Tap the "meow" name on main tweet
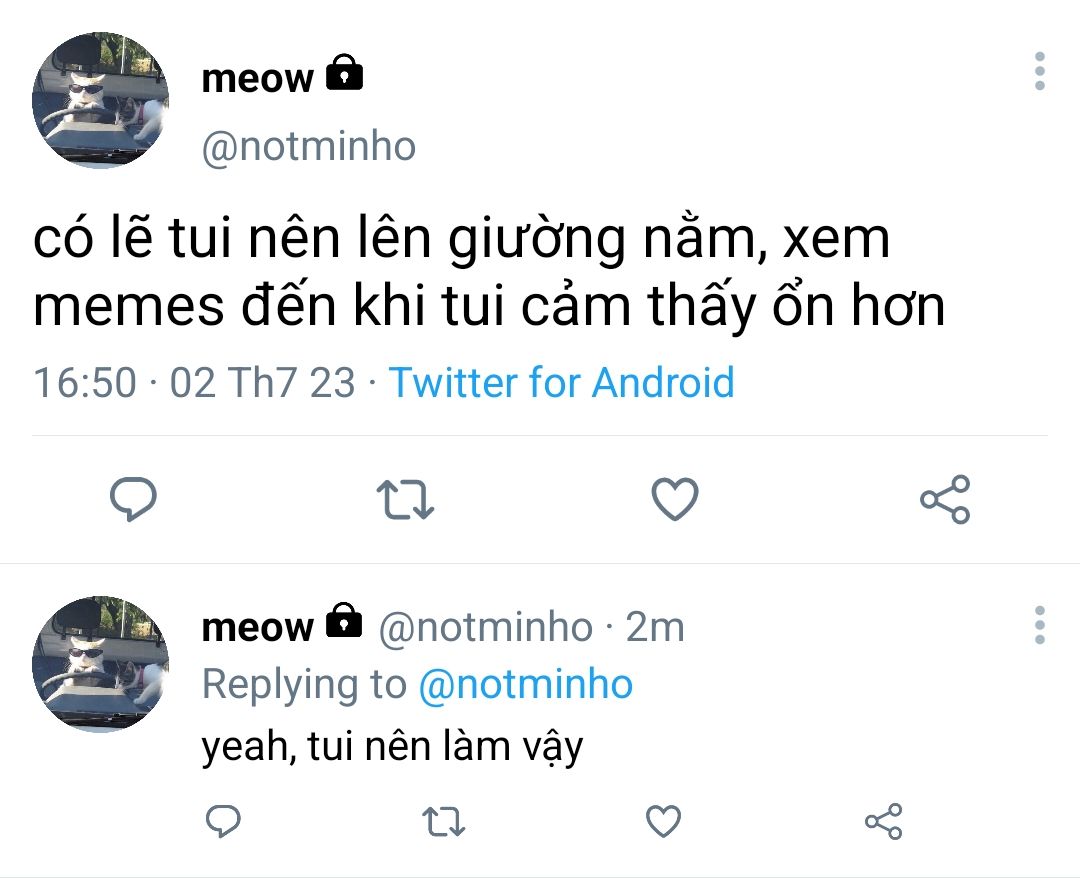 coord(257,78)
